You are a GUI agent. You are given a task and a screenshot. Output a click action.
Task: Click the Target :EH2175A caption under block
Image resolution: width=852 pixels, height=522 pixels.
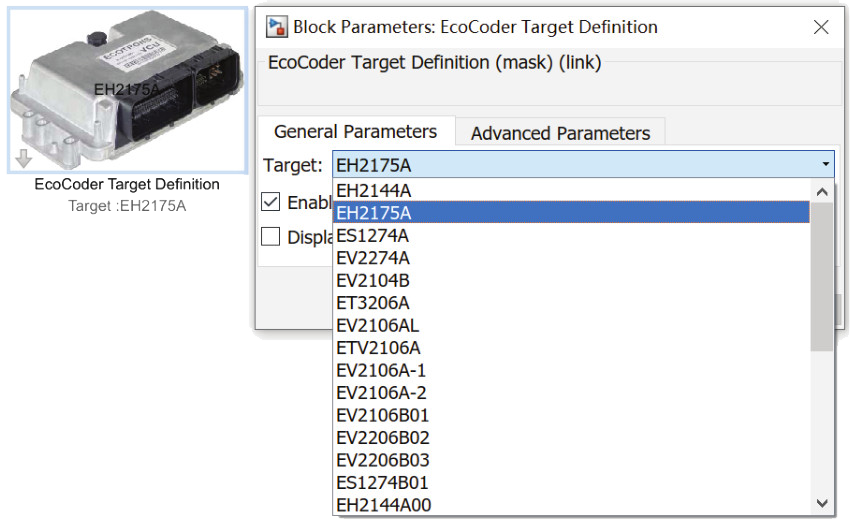click(x=127, y=206)
